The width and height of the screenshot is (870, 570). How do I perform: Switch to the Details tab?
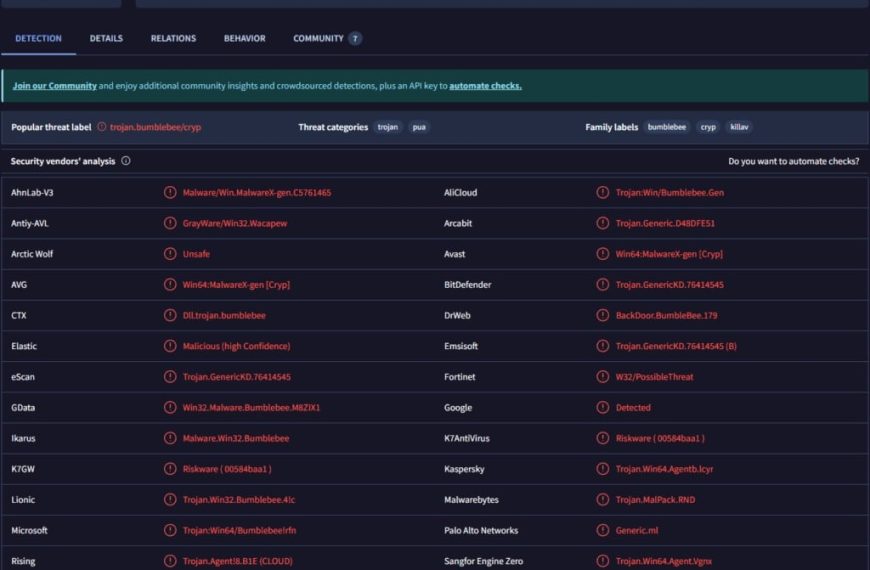pos(106,38)
